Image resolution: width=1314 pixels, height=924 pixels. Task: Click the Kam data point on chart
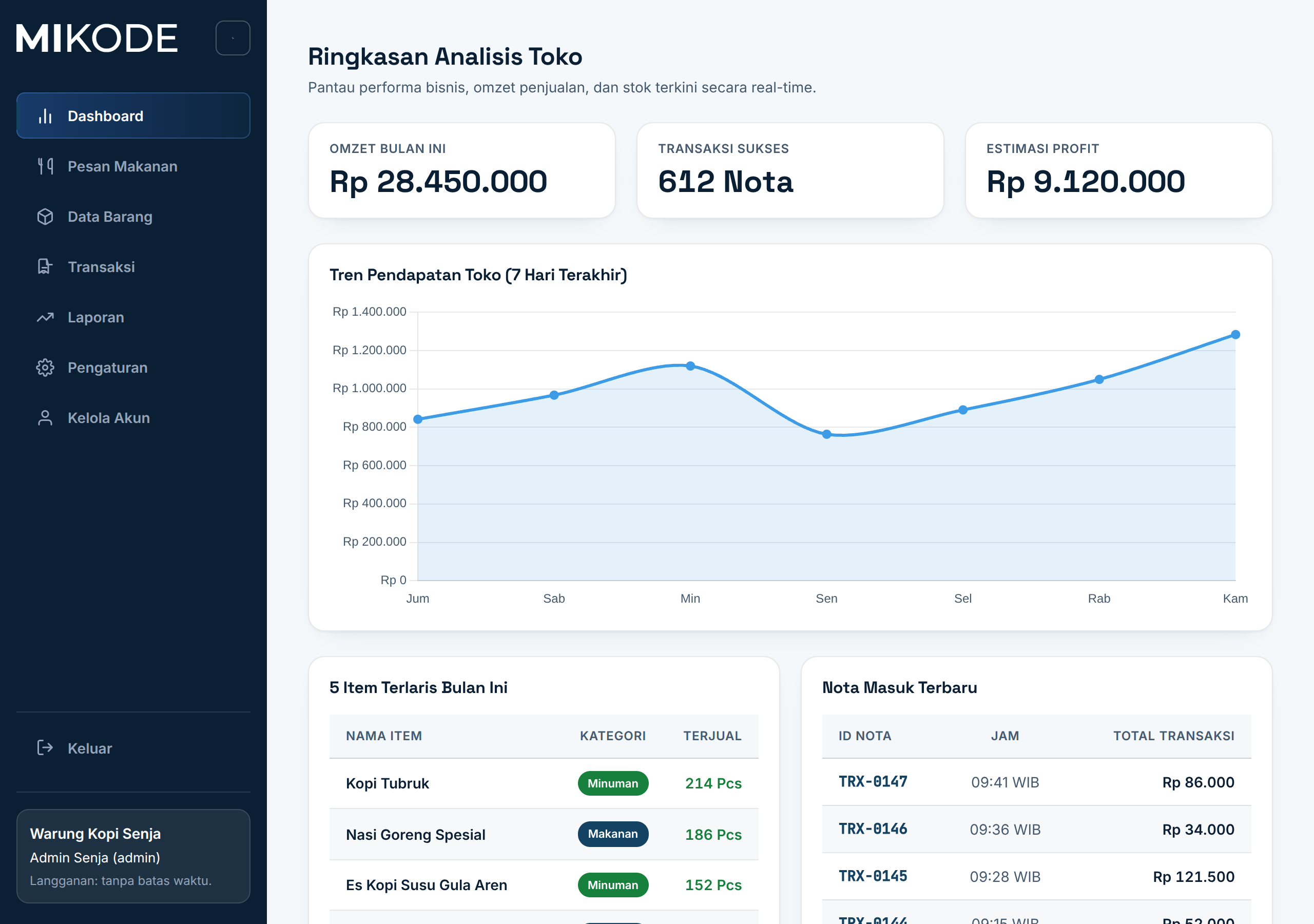click(1235, 334)
